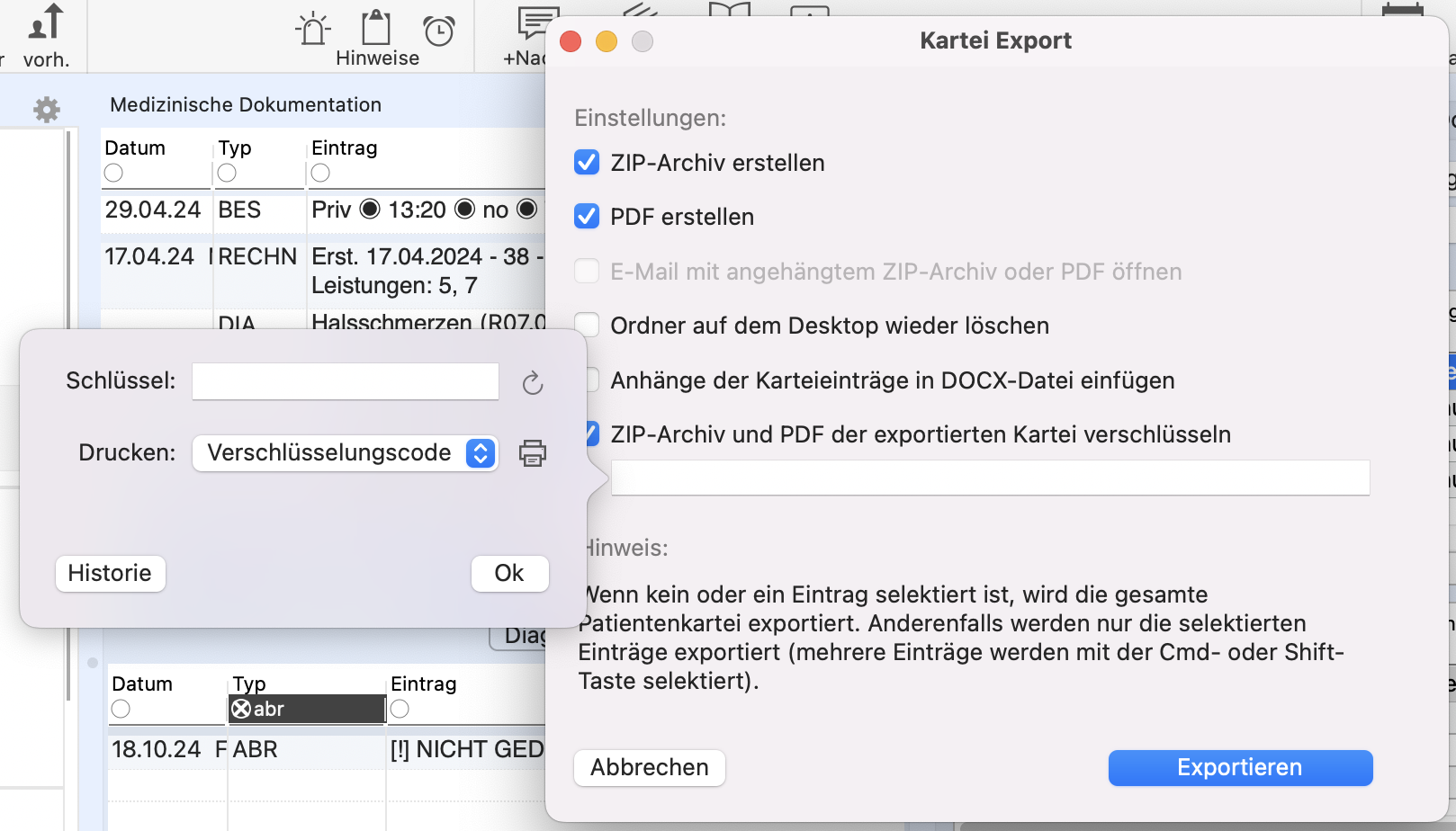Minimize the Kartei Export window

[607, 41]
